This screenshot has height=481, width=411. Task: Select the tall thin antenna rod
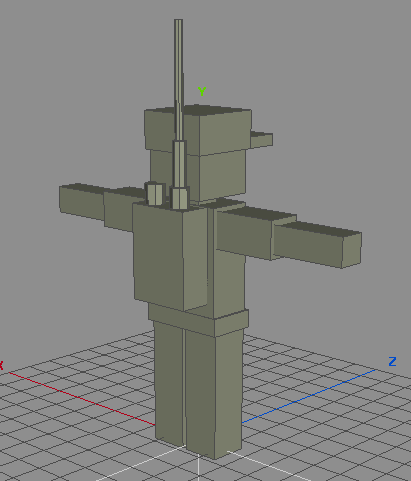coord(178,80)
